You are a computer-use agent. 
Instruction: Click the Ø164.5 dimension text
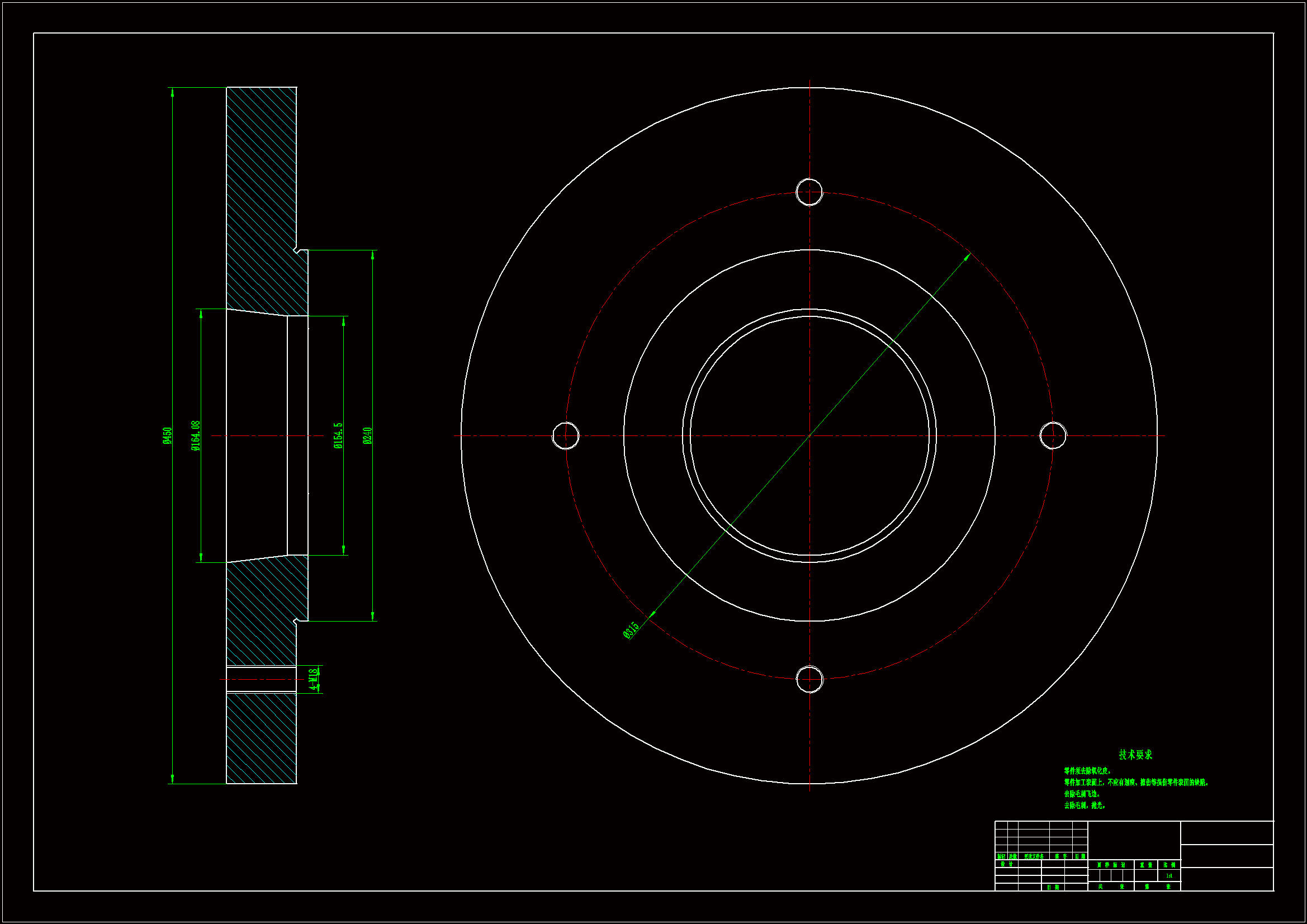(338, 435)
